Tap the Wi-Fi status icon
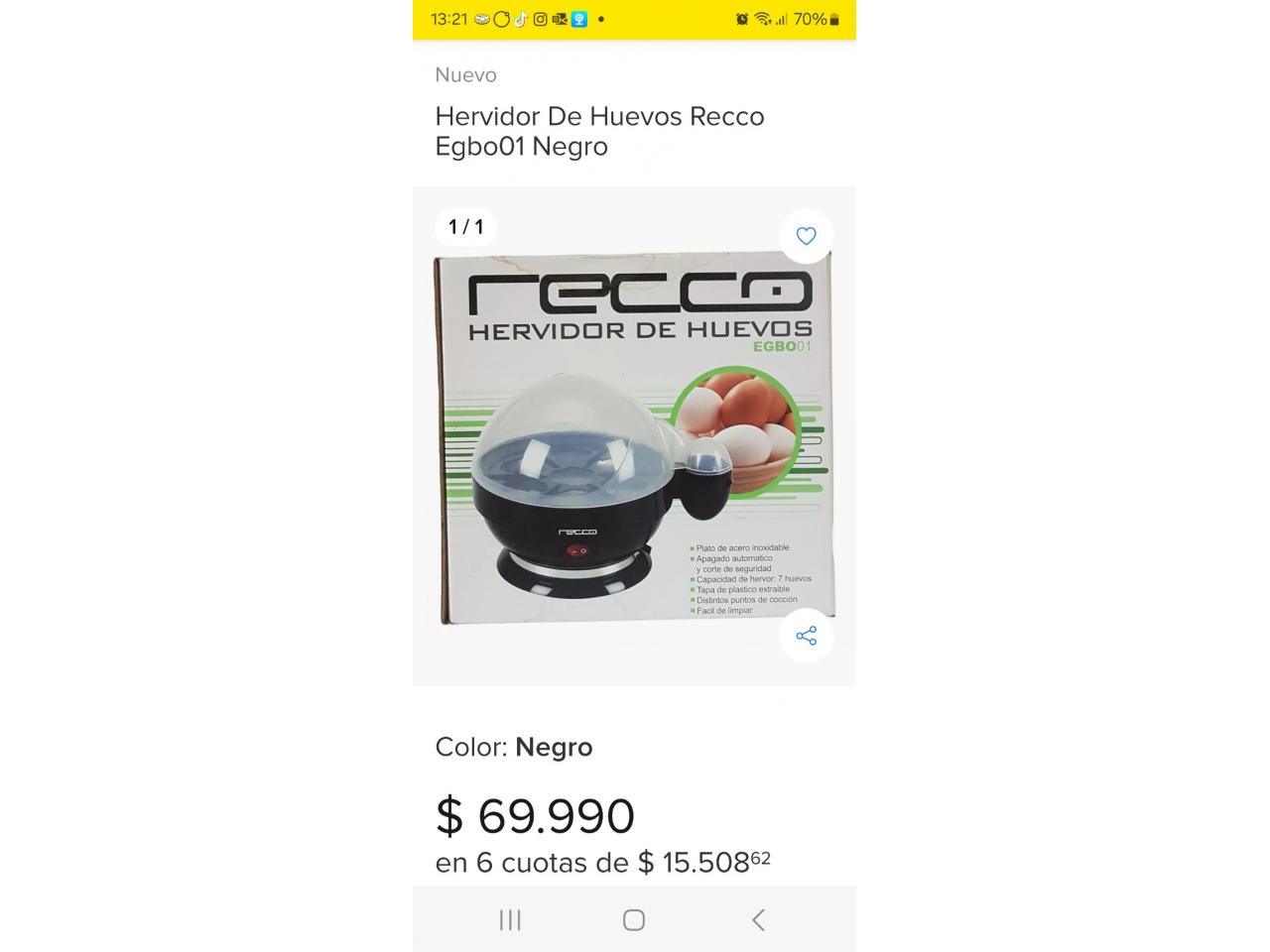Screen dimensions: 1270x952 click(x=763, y=19)
